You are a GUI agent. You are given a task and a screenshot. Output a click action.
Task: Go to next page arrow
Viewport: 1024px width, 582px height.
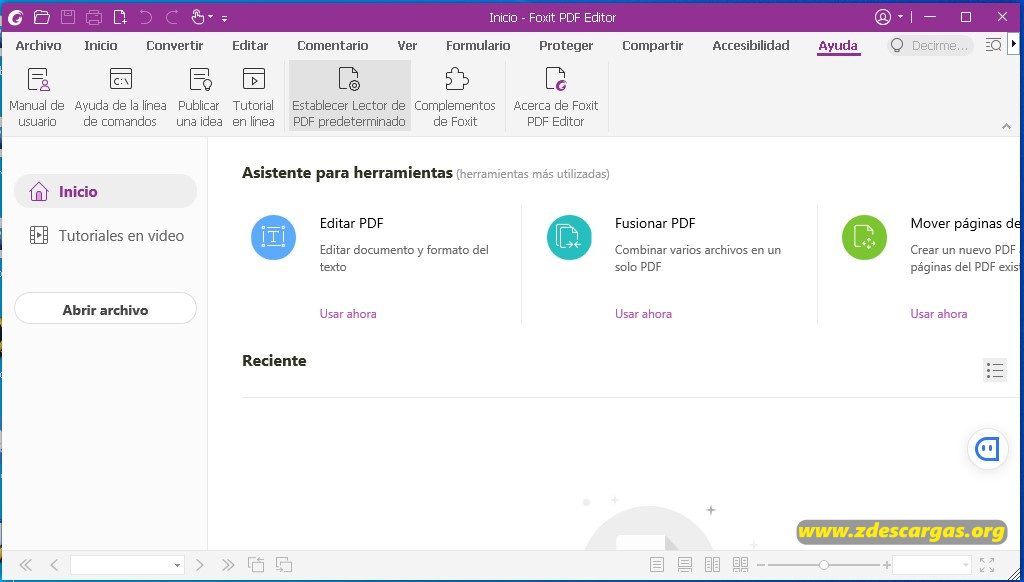coord(200,564)
